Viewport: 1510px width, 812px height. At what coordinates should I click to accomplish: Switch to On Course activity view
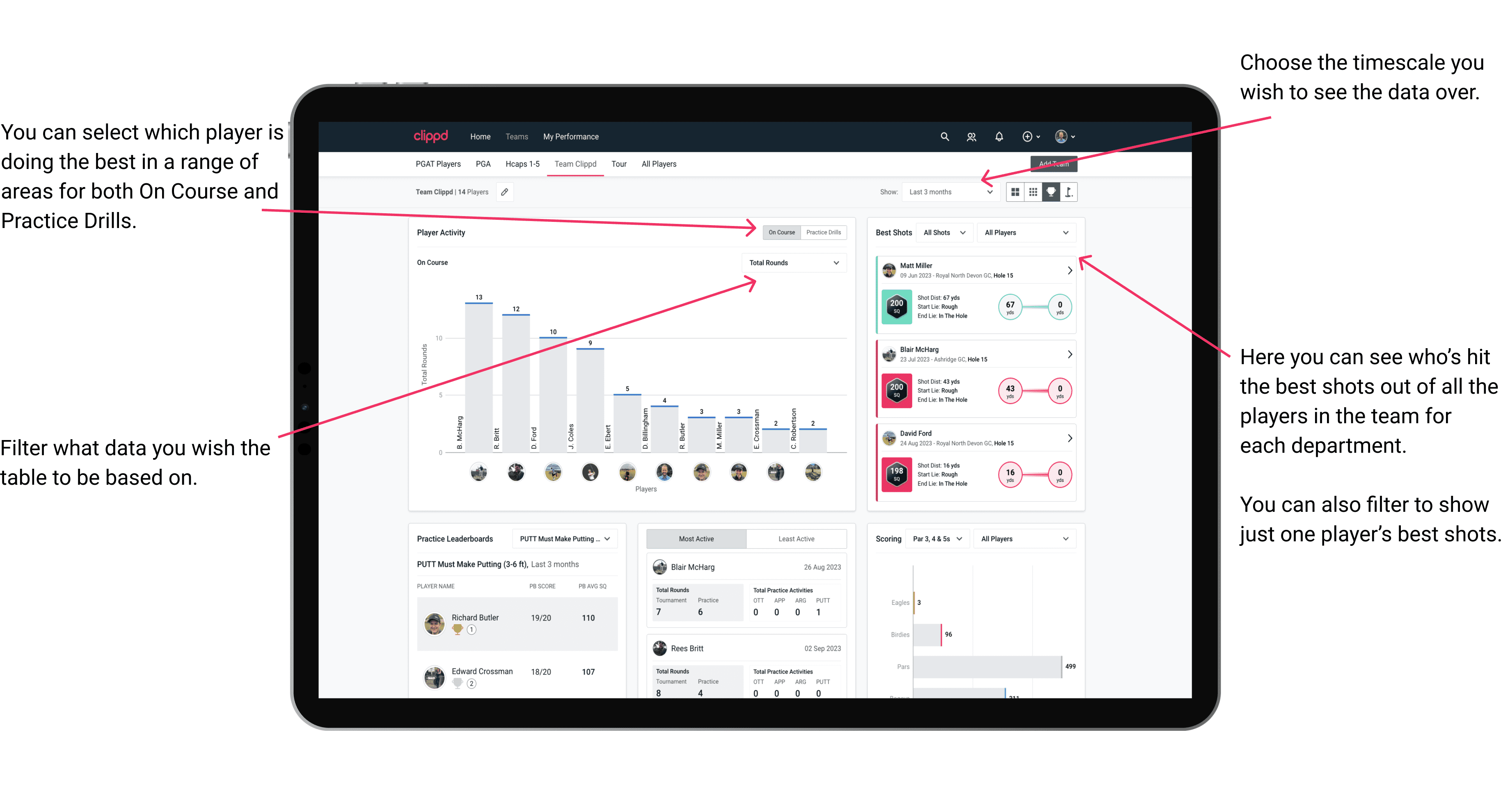(780, 232)
